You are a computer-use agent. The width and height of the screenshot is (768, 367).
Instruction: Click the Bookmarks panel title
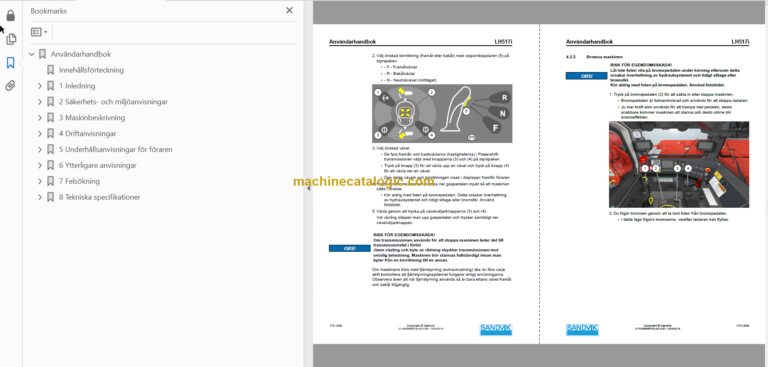tap(48, 11)
